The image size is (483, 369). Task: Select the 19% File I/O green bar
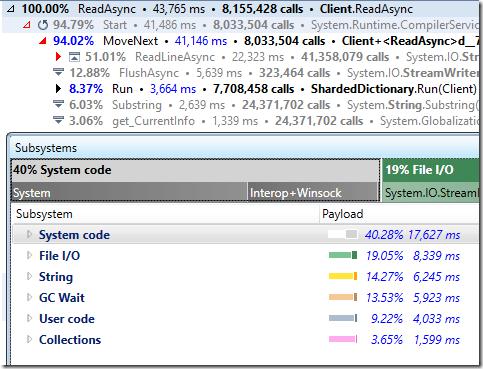pyautogui.click(x=431, y=170)
